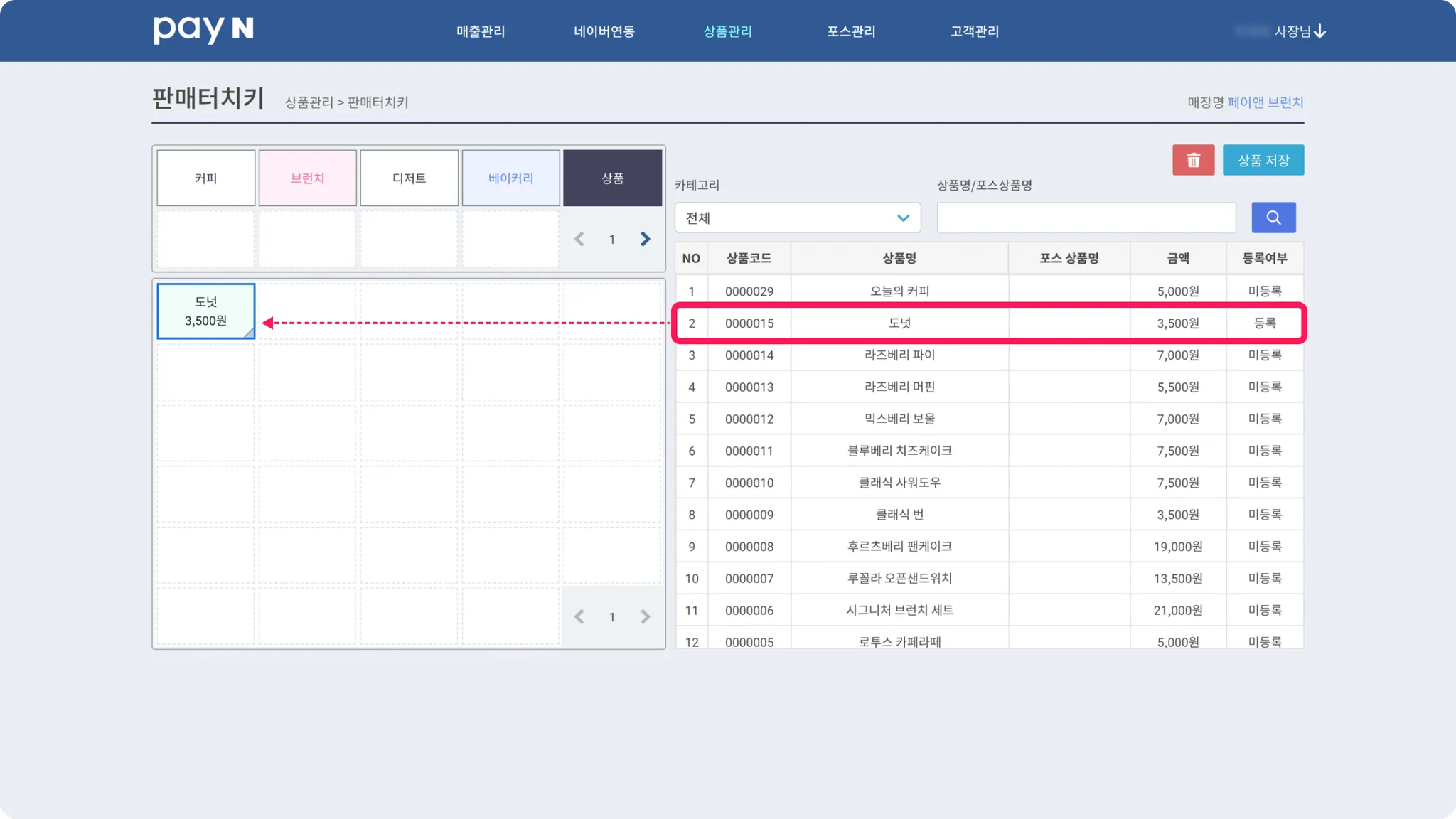Viewport: 1456px width, 819px height.
Task: Click the 페이앤 브런치 store link
Action: click(1265, 102)
